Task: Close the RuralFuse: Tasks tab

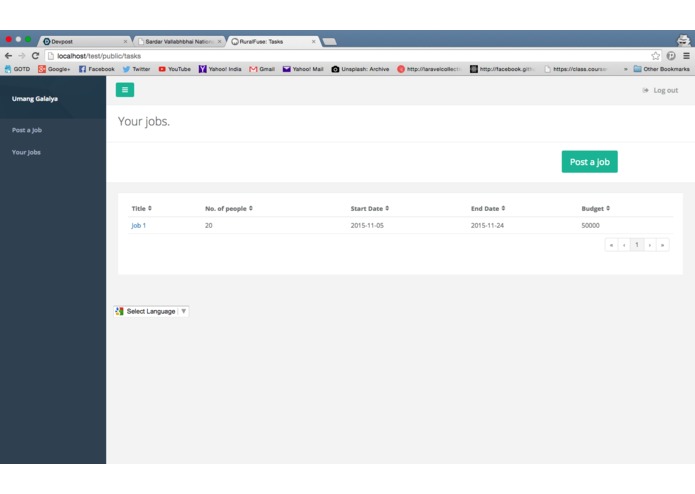Action: click(313, 42)
